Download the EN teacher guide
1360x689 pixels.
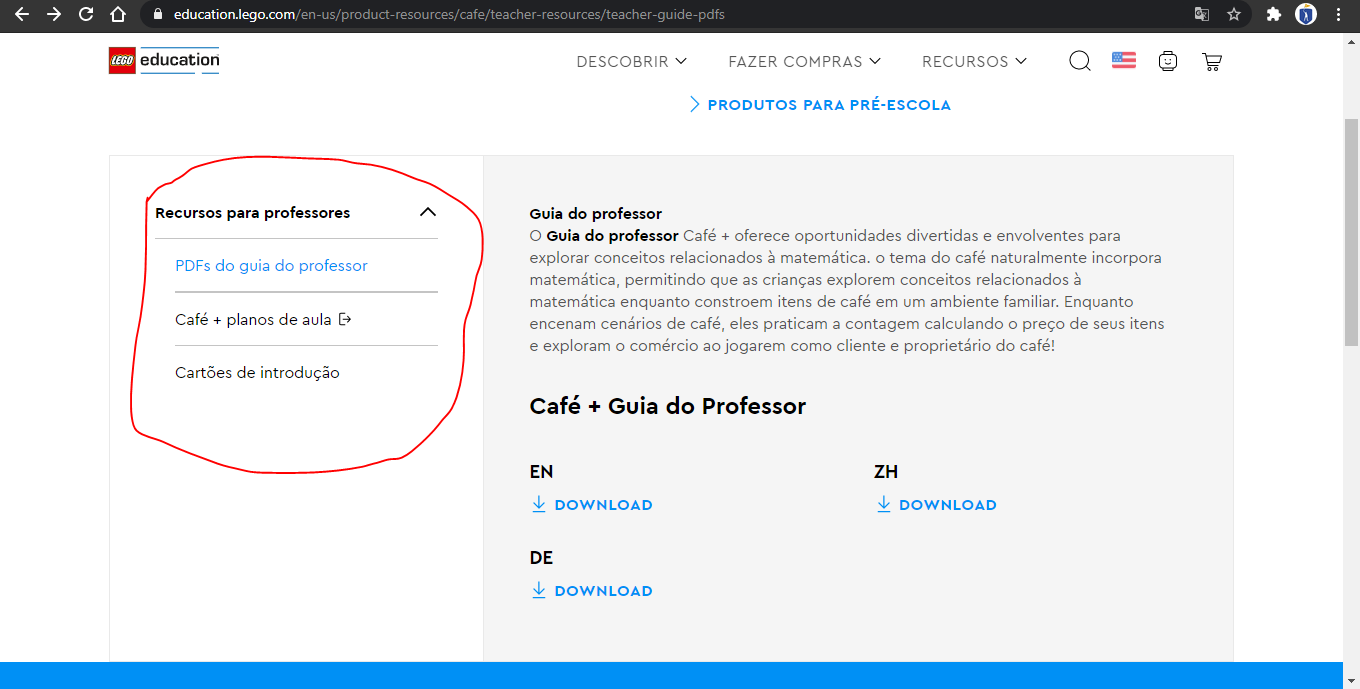tap(592, 505)
